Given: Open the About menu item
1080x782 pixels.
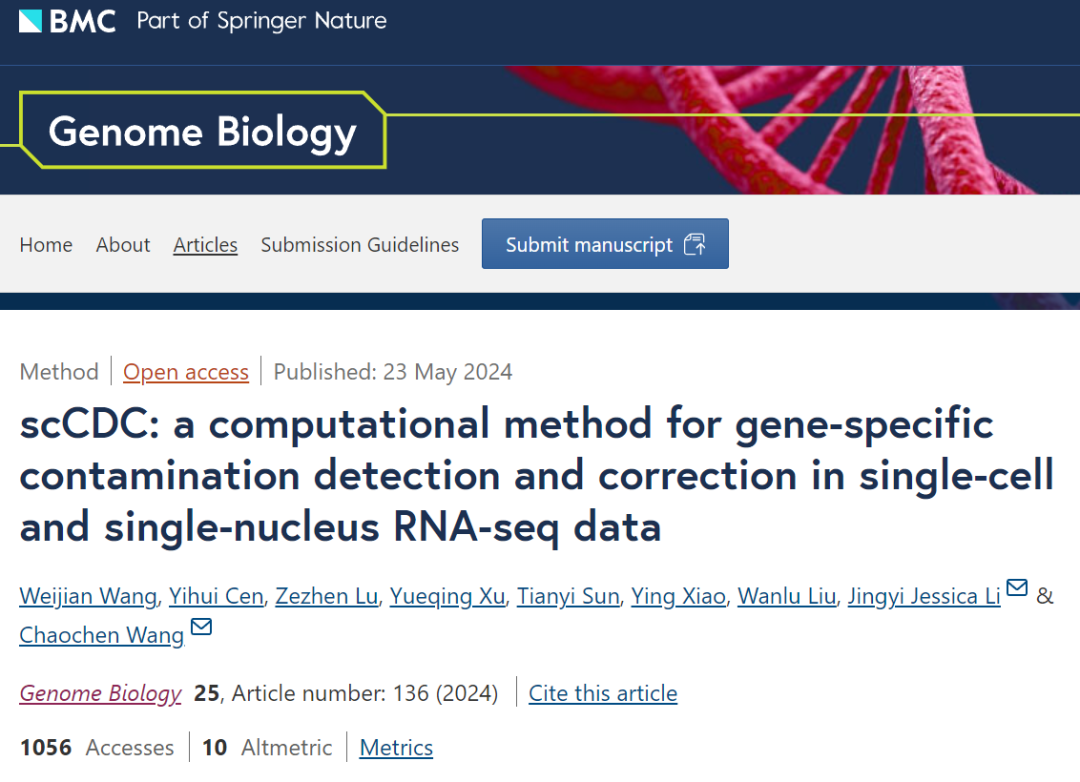Looking at the screenshot, I should (123, 245).
